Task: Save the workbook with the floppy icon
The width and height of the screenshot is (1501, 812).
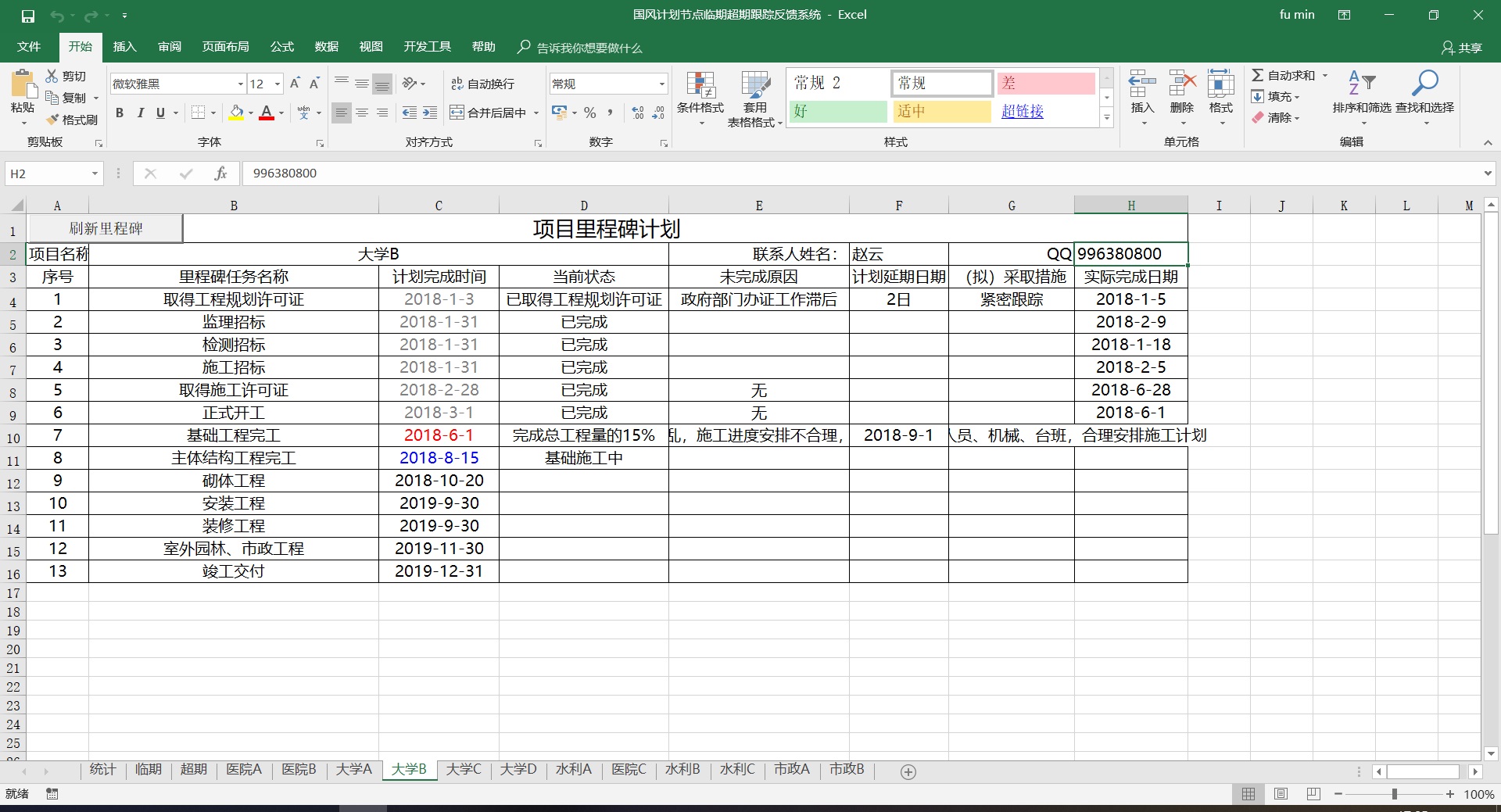Action: point(28,16)
